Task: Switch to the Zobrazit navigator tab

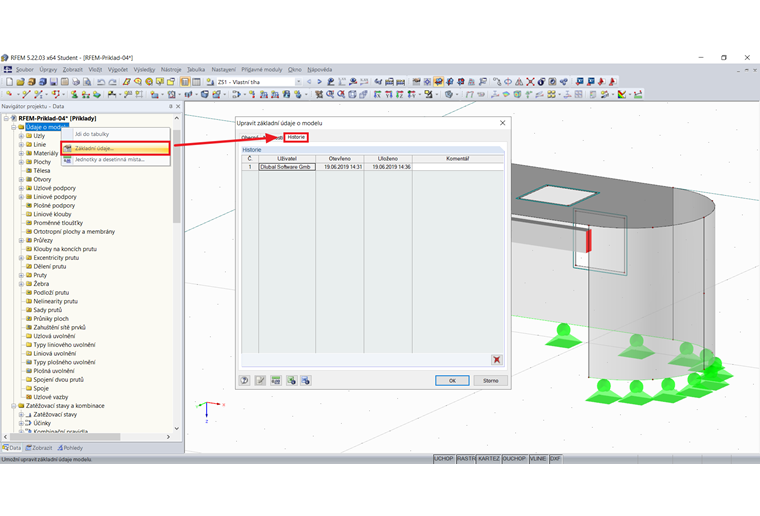Action: coord(39,448)
